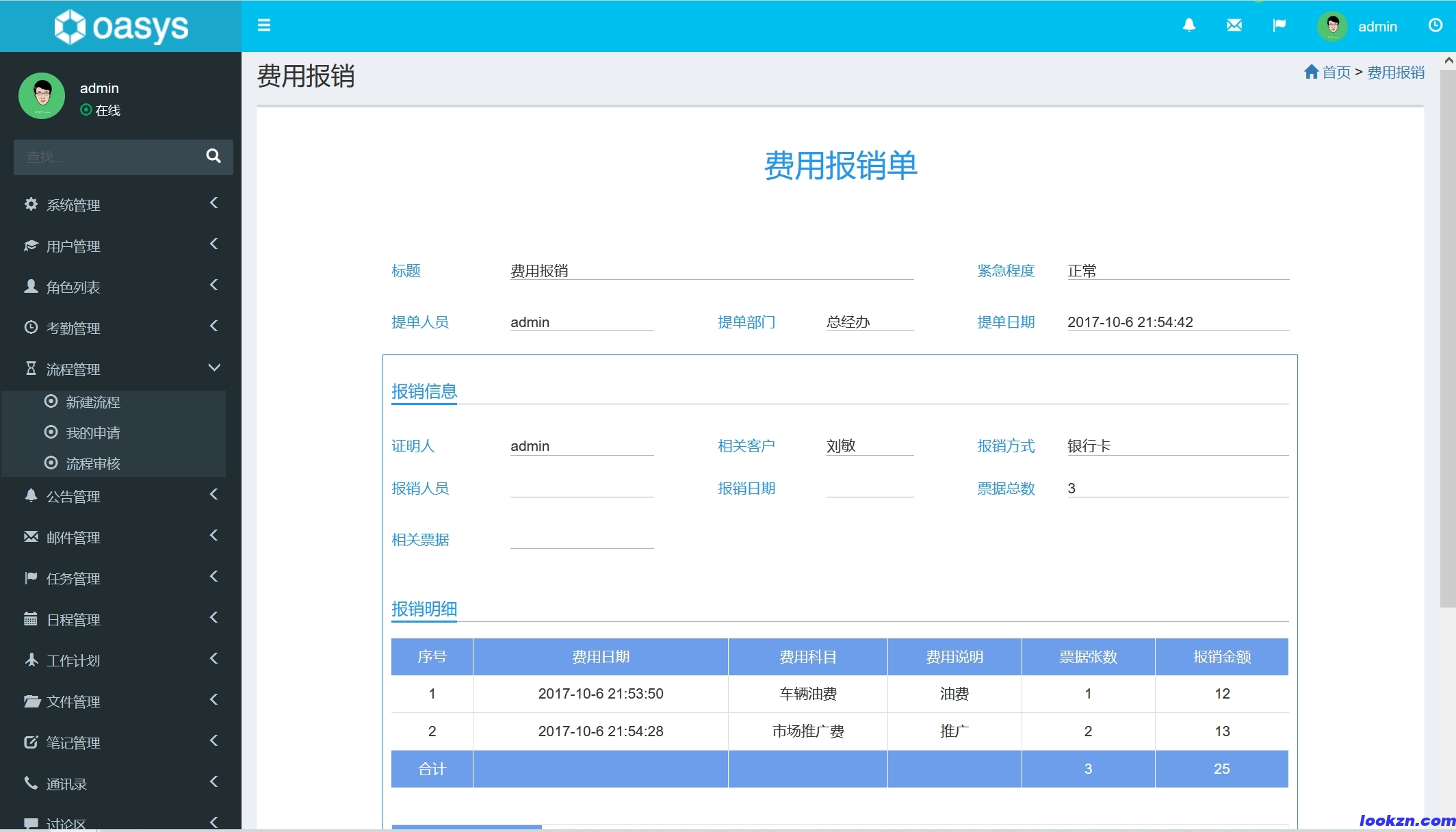
Task: Click the gear icon for 系统管理
Action: pyautogui.click(x=31, y=204)
